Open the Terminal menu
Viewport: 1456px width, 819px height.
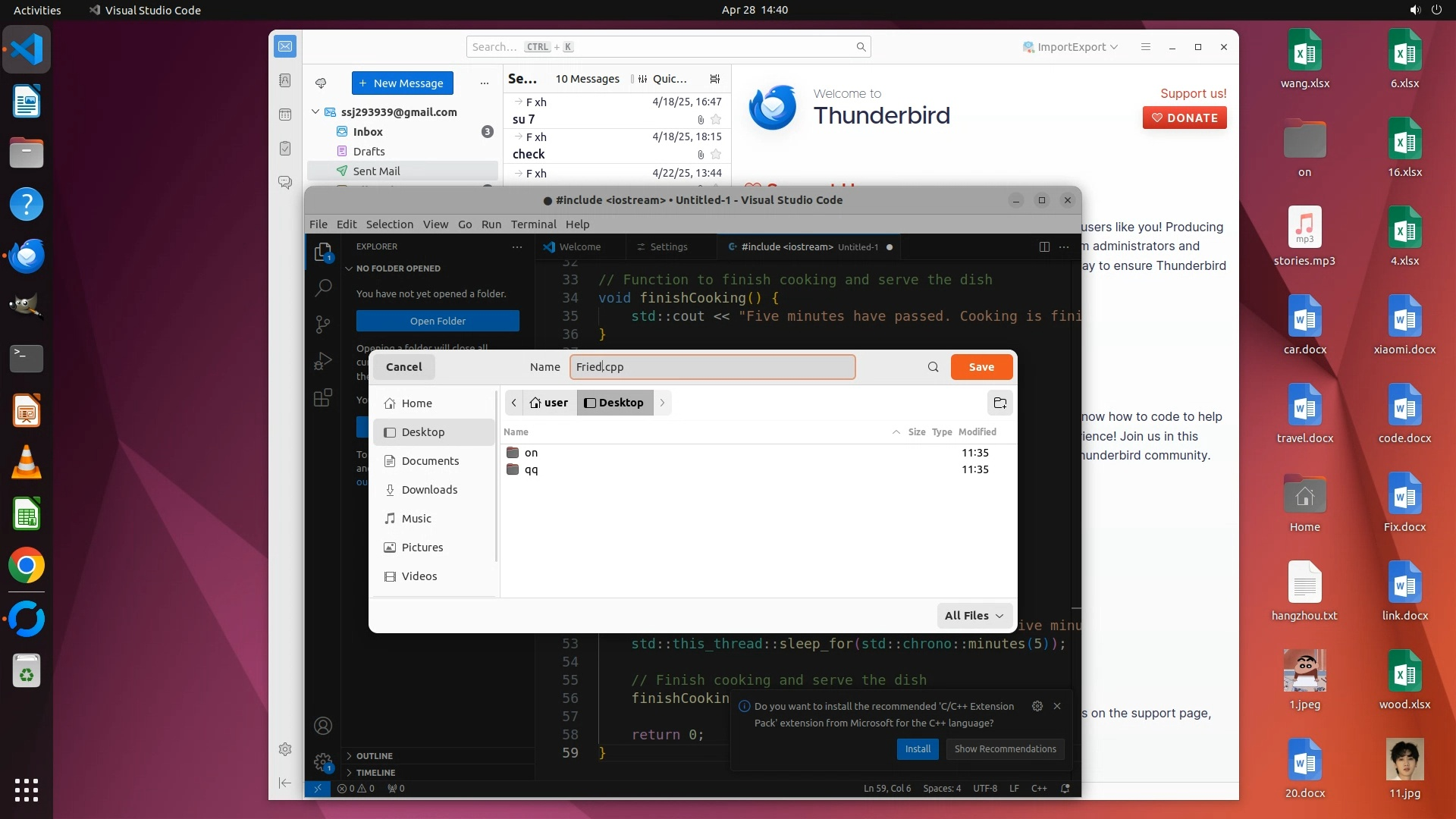click(x=533, y=224)
